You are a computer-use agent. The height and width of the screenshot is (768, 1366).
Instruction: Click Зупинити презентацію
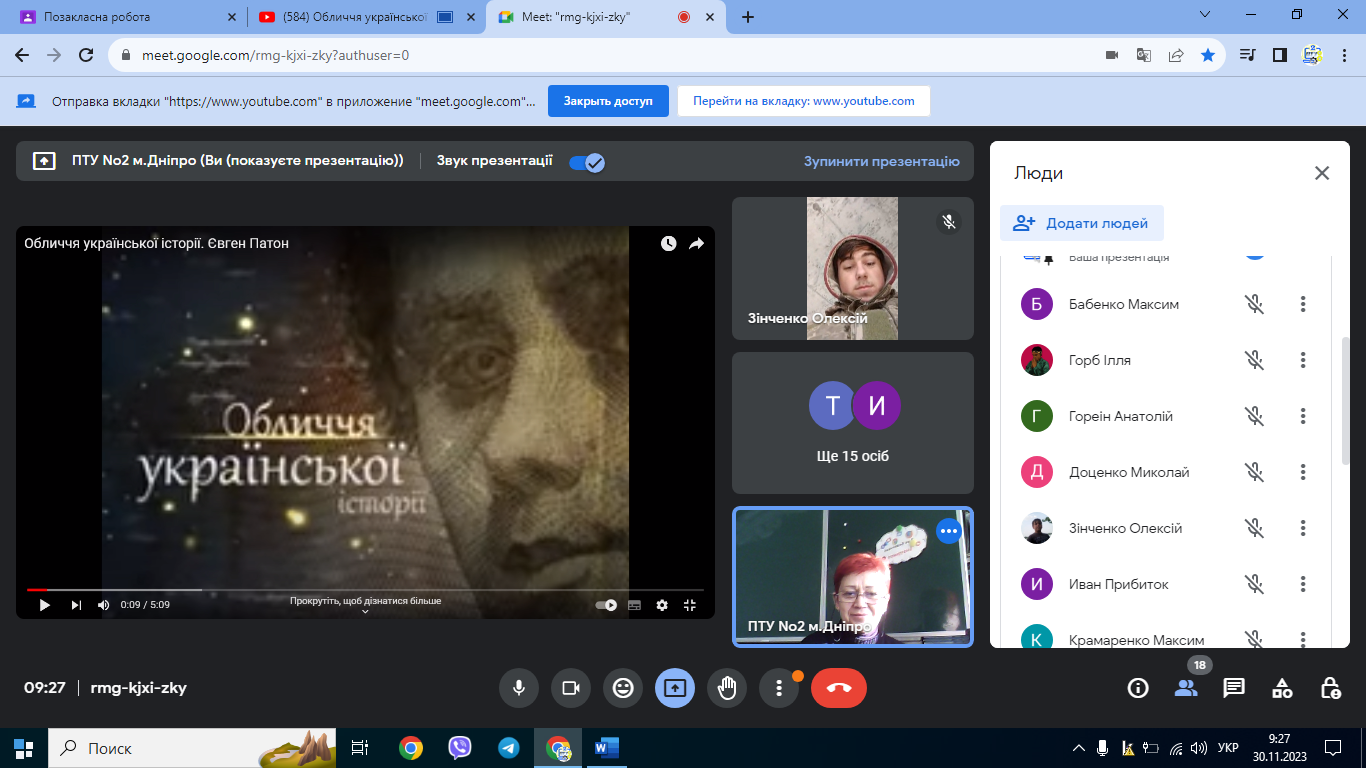point(882,161)
